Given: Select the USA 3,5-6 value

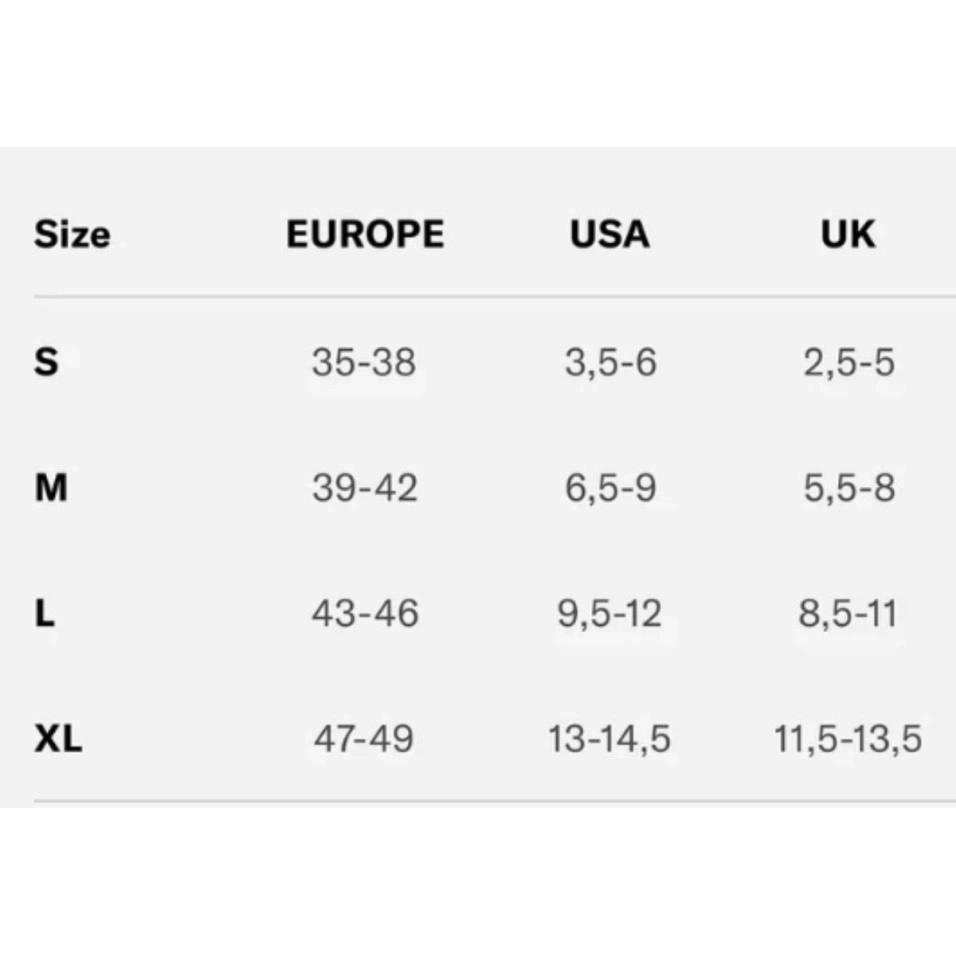Looking at the screenshot, I should click(610, 362).
